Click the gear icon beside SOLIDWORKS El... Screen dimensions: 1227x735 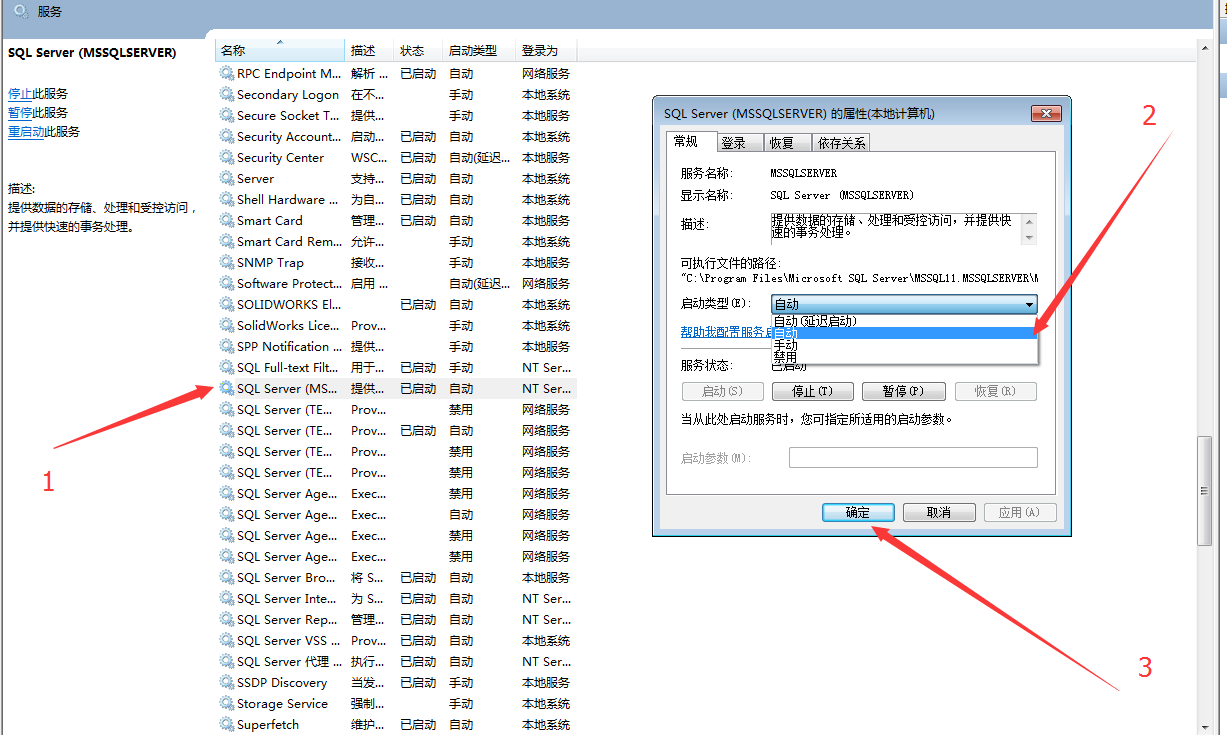point(227,305)
